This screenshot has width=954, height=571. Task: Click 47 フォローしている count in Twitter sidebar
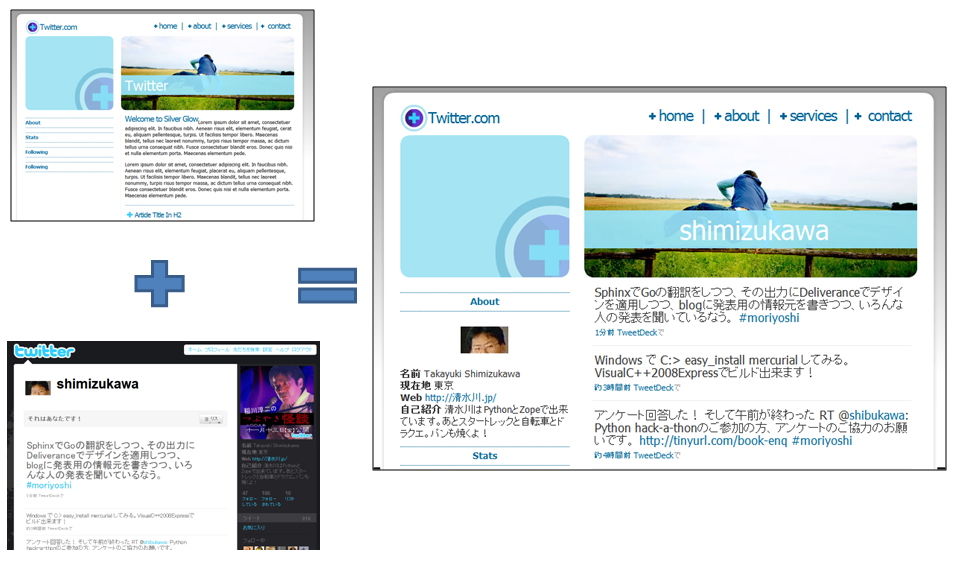tap(249, 499)
